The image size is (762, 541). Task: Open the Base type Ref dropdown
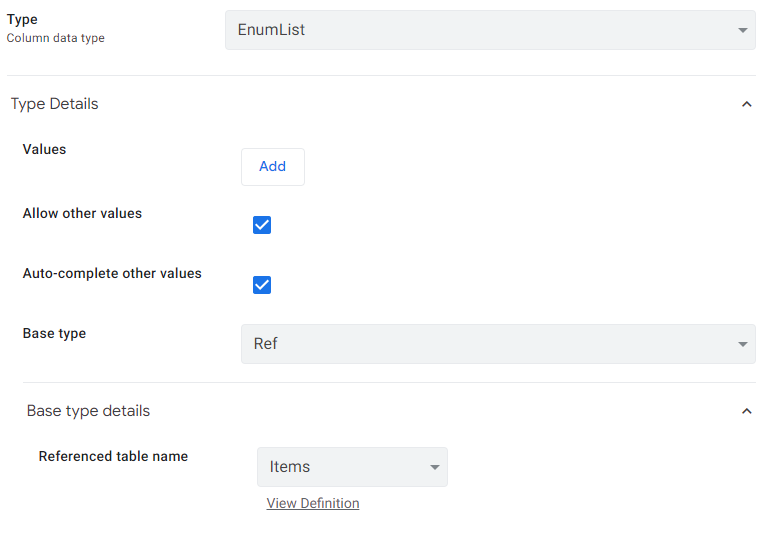[x=498, y=344]
